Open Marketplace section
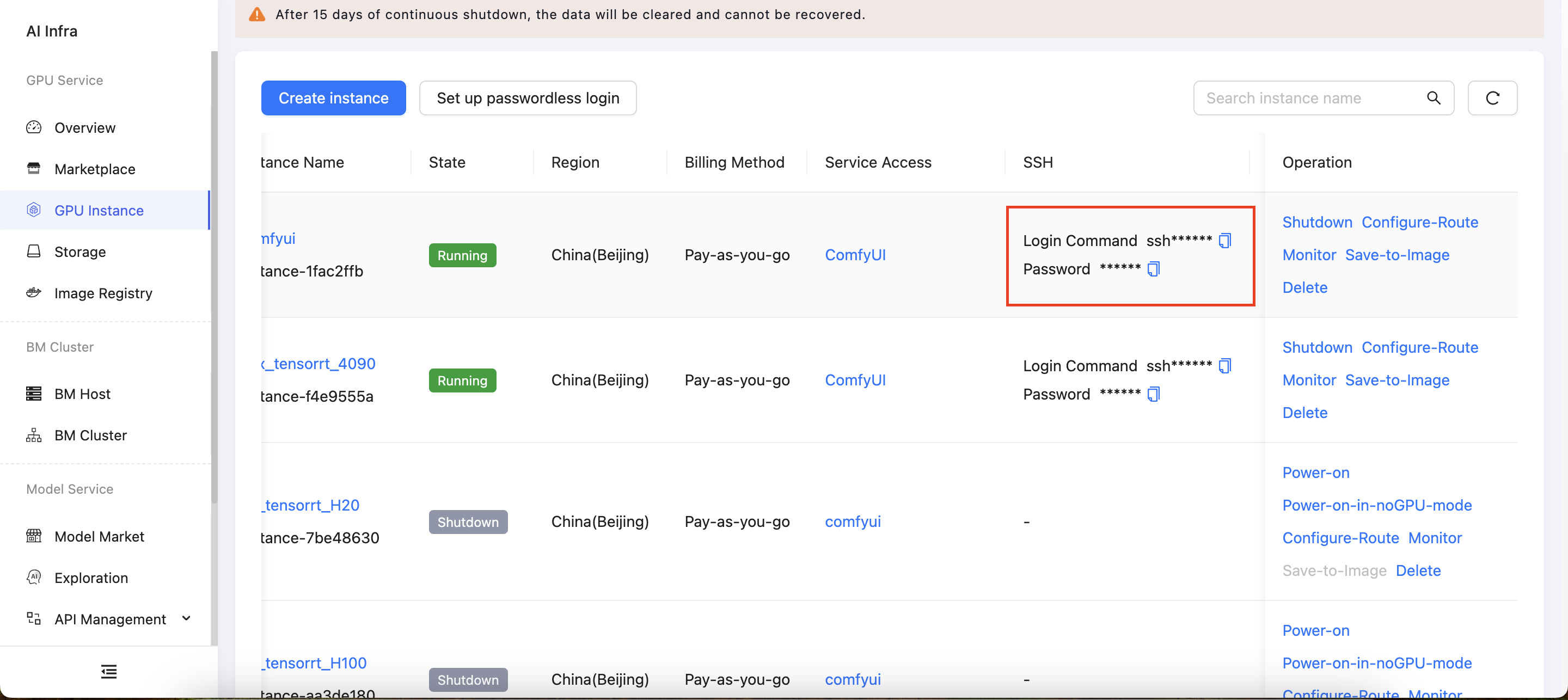This screenshot has width=1568, height=700. click(x=95, y=169)
